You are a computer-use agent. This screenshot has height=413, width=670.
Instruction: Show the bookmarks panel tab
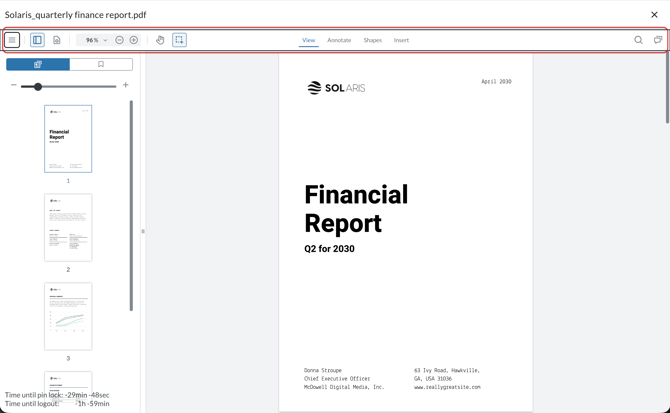coord(101,64)
